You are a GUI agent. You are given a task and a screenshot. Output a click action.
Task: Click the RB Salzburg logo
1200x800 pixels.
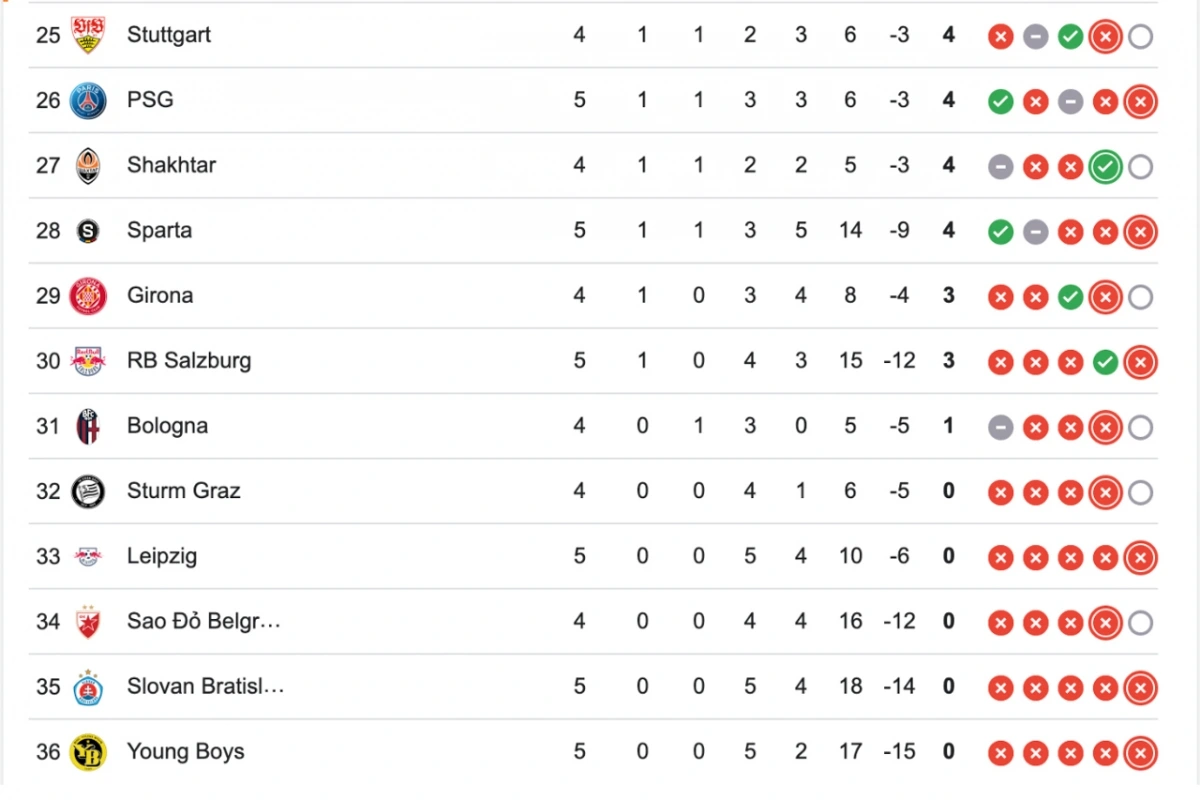(88, 361)
